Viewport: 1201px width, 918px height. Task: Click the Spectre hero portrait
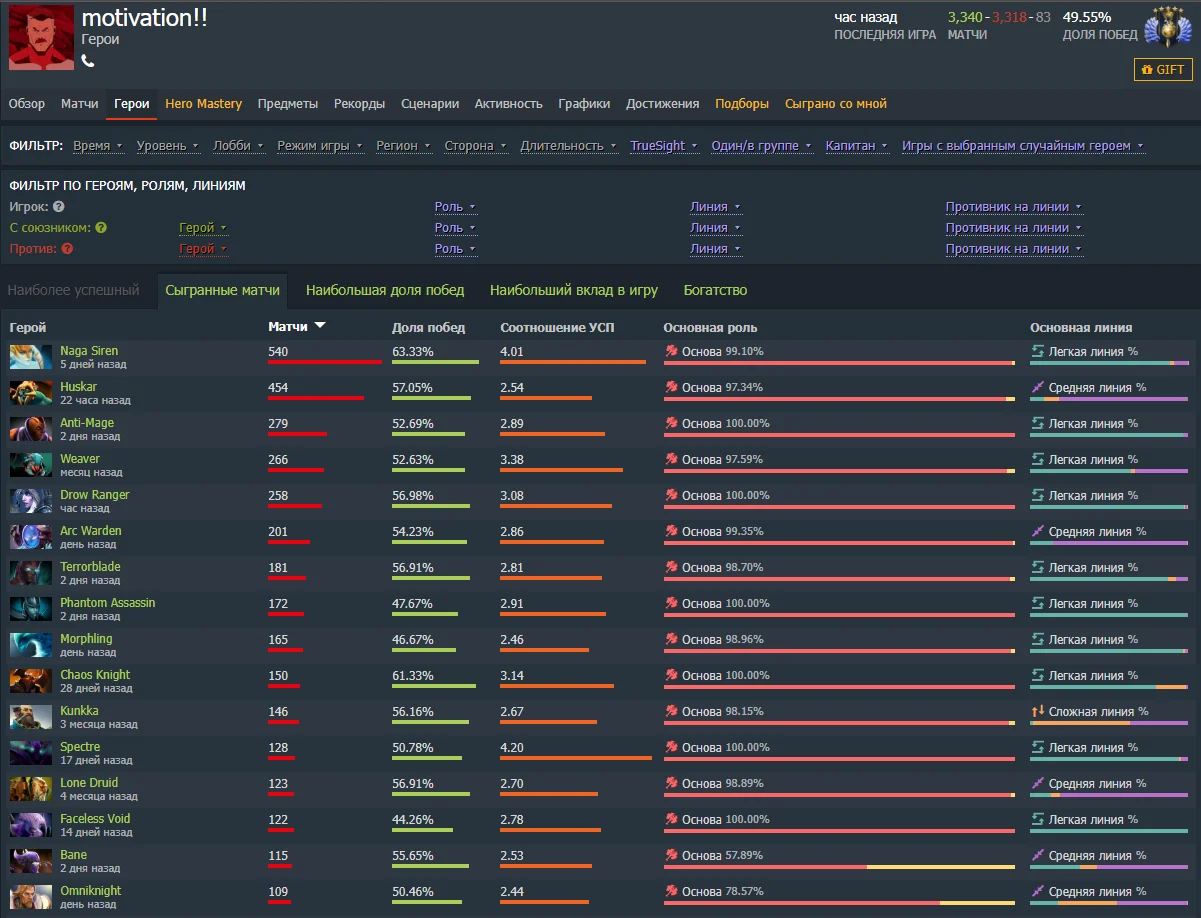(30, 753)
